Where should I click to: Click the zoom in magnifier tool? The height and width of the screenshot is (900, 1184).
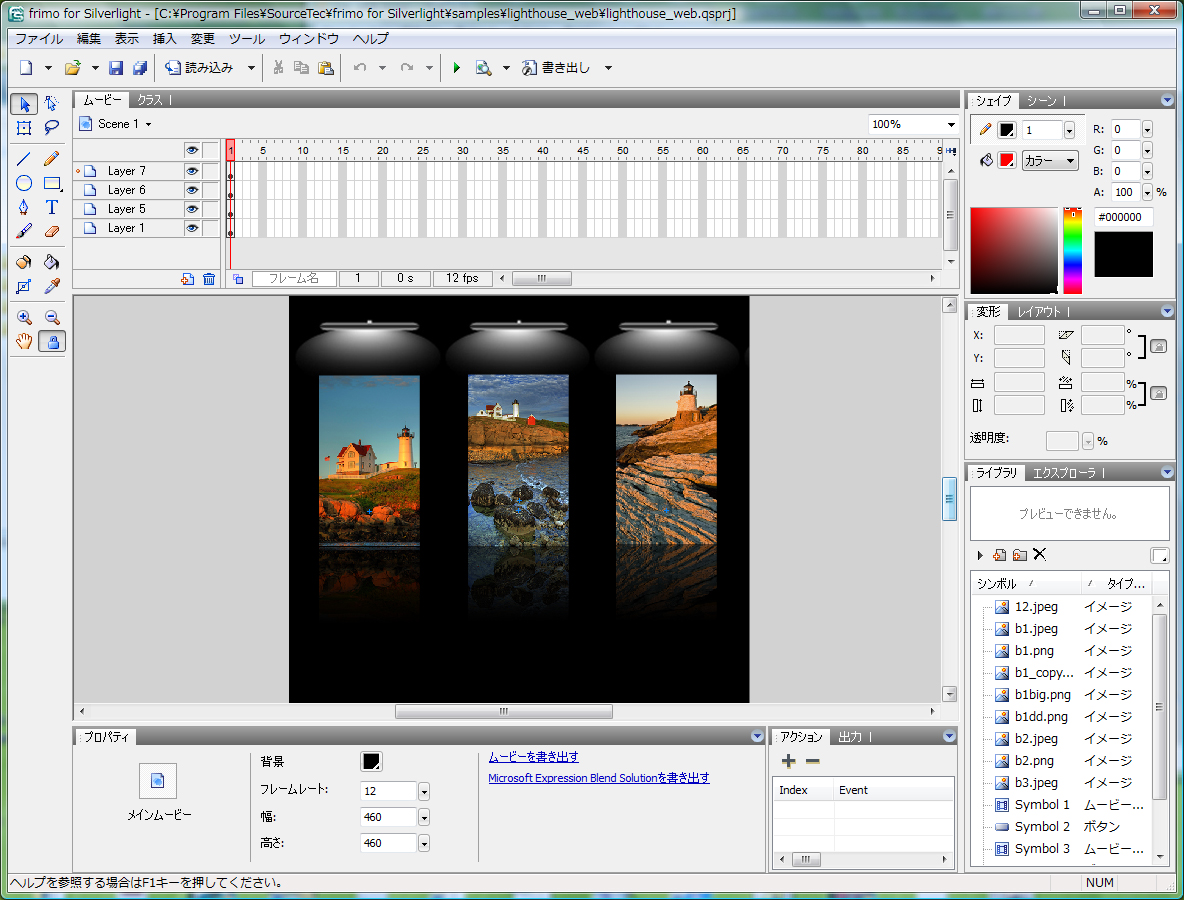pos(24,317)
